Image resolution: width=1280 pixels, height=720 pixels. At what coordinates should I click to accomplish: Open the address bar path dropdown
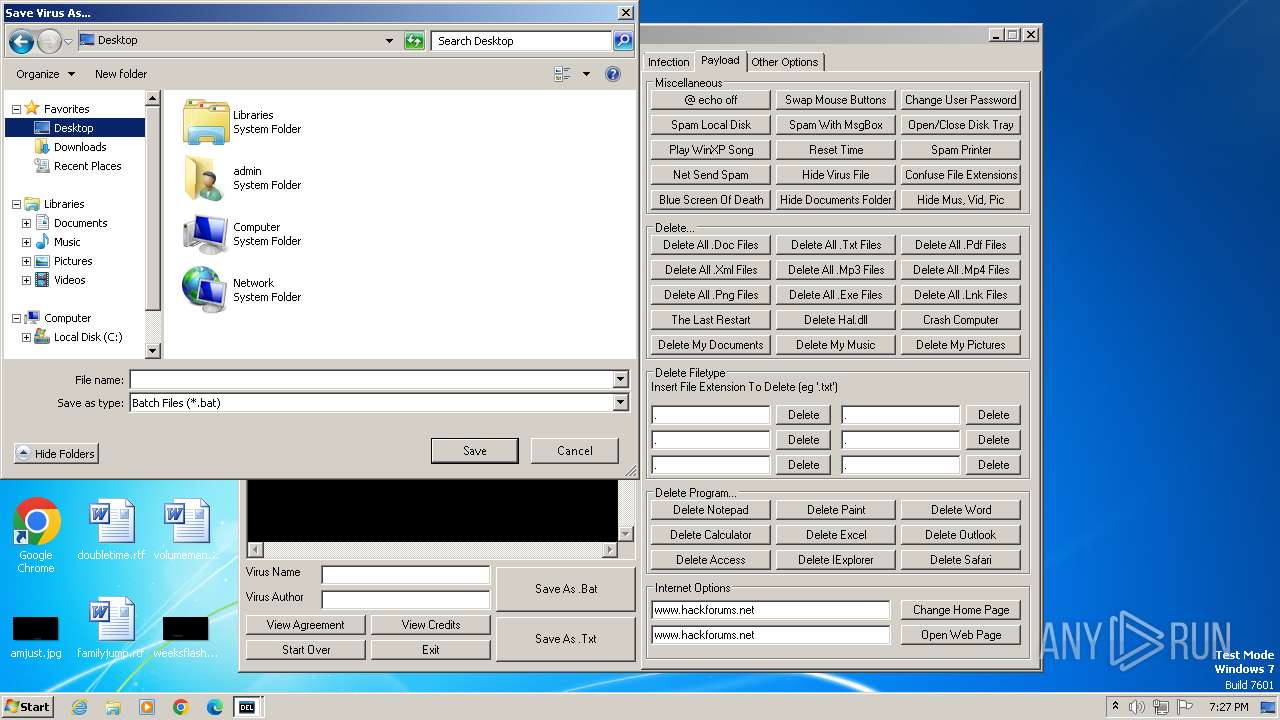[389, 41]
